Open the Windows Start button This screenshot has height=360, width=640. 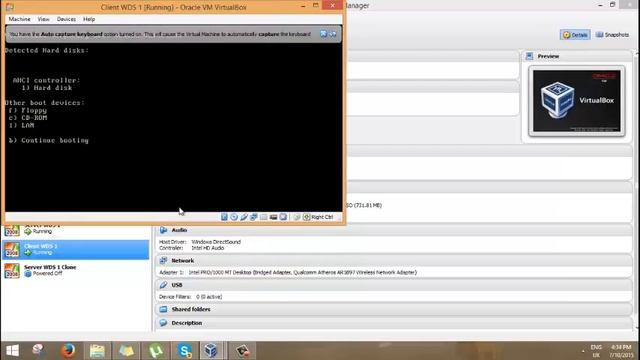pos(12,351)
